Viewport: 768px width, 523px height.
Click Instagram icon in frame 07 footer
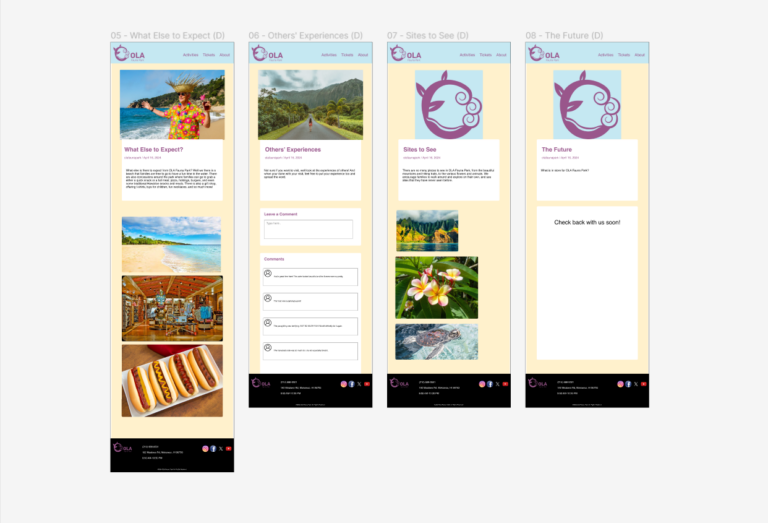pyautogui.click(x=482, y=384)
